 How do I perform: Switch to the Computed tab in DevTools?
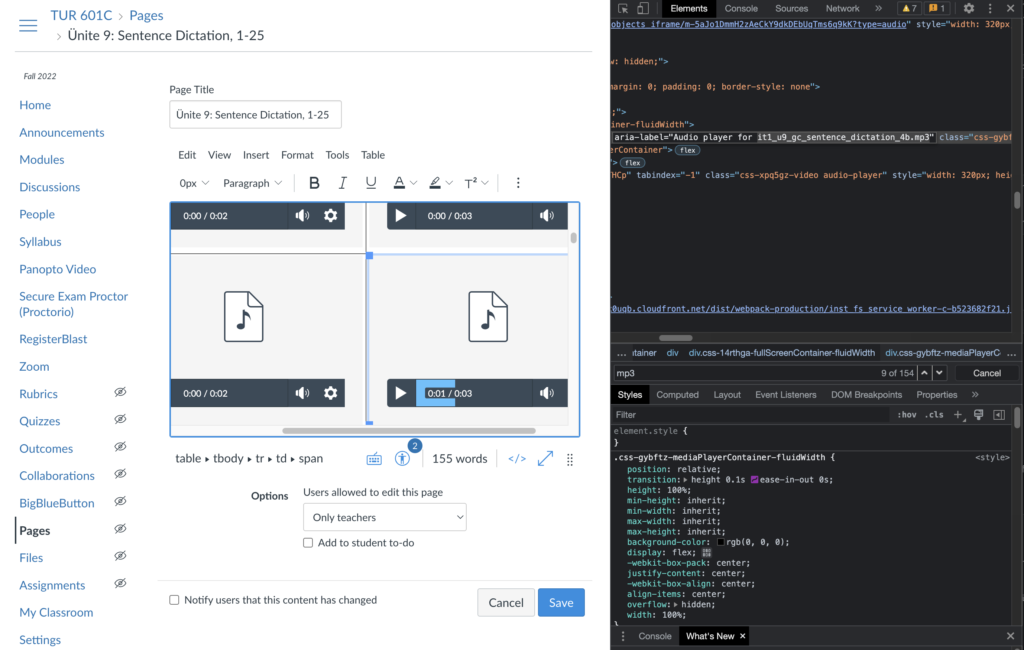677,395
